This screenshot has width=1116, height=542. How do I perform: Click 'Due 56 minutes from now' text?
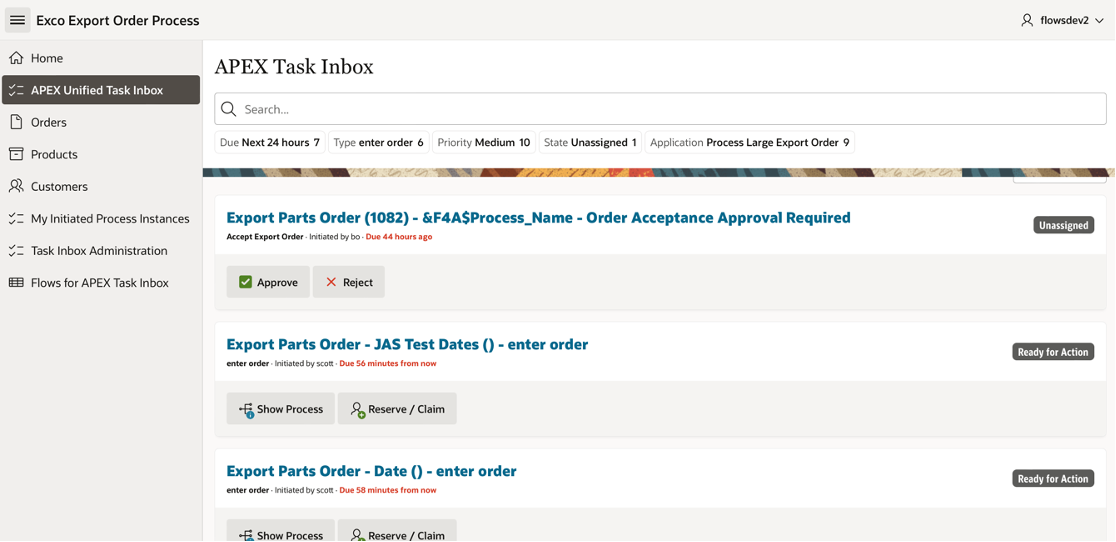tap(388, 363)
